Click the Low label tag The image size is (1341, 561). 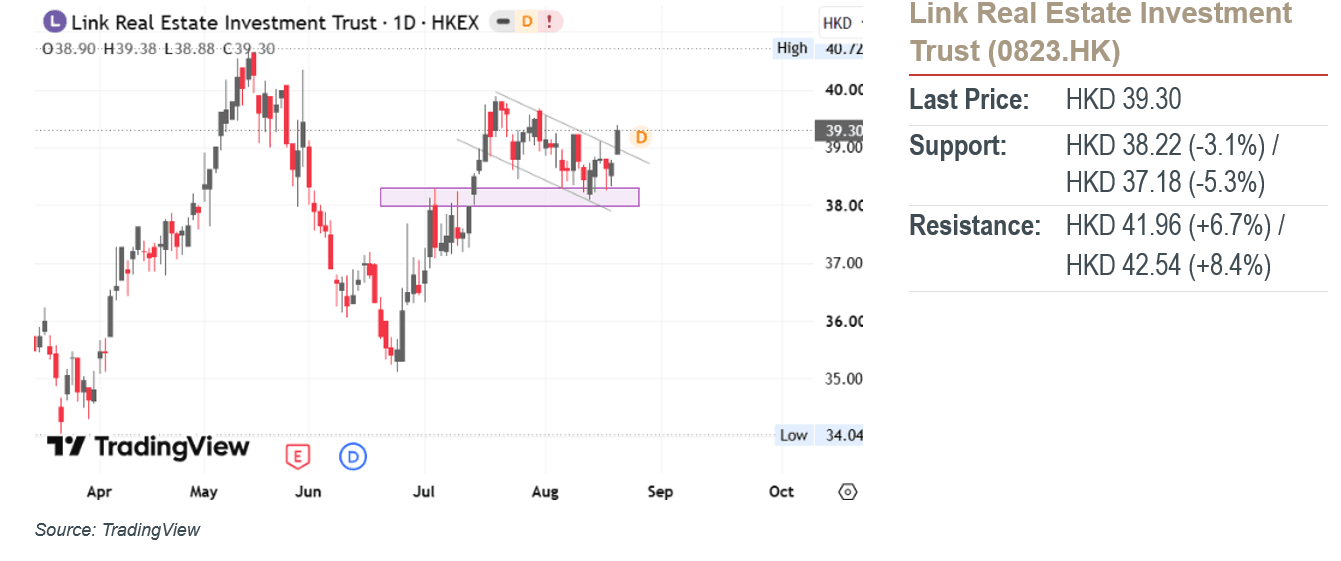pos(793,435)
